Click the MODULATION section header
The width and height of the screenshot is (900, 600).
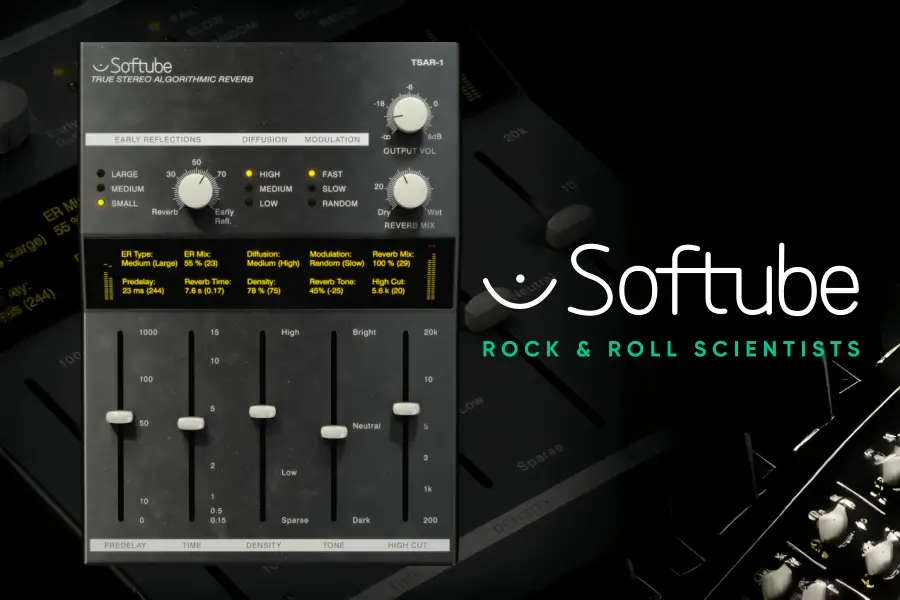(333, 140)
